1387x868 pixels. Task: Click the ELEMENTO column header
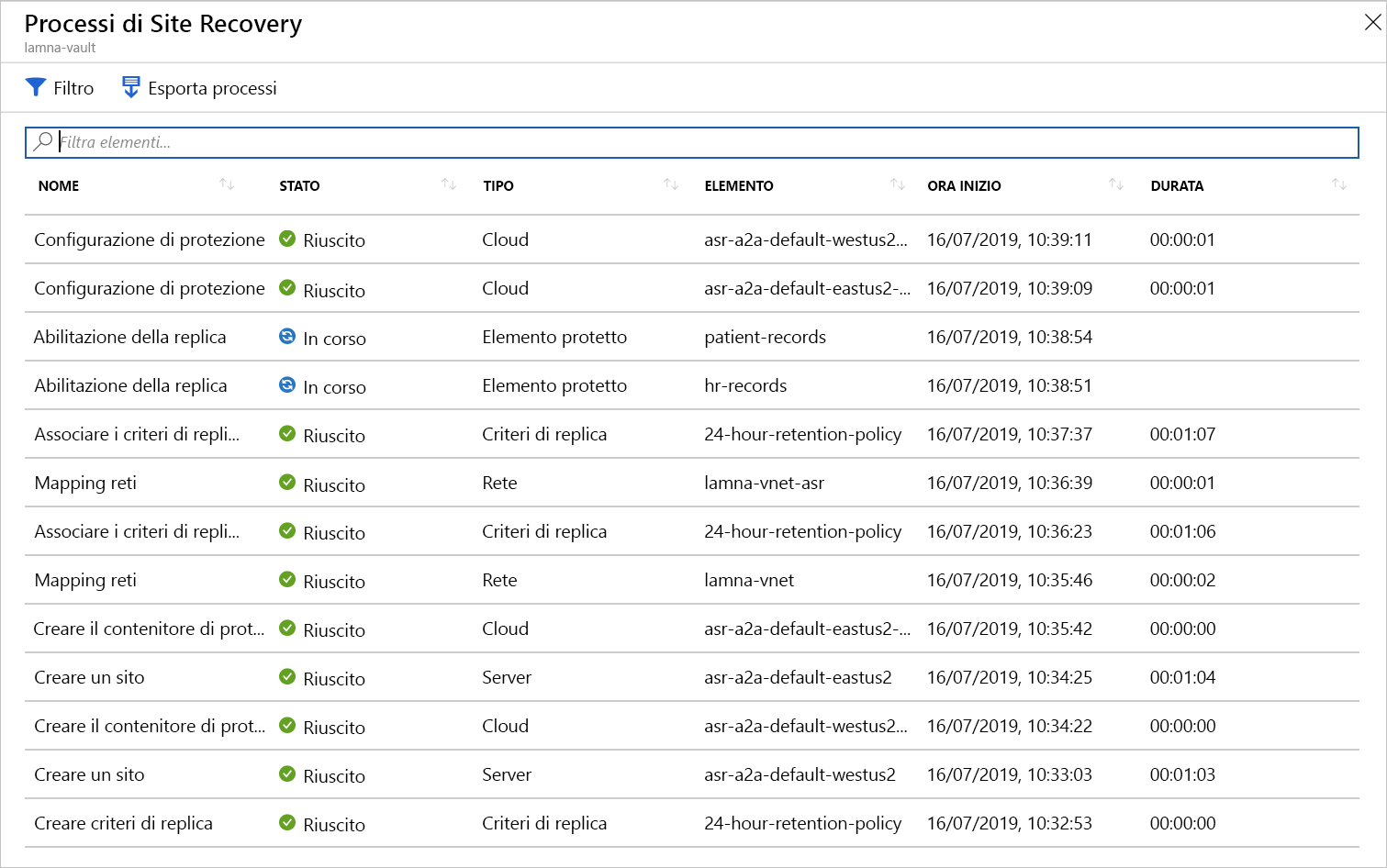(739, 185)
